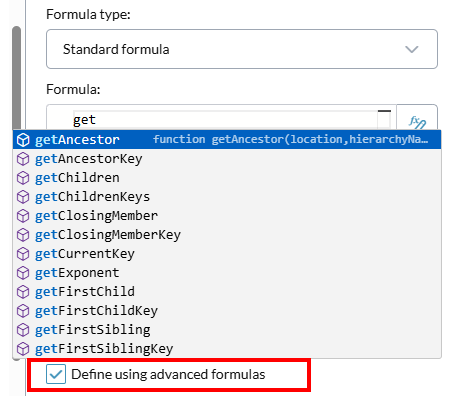Viewport: 454px width, 396px height.
Task: Click the cube icon beside getAncestor
Action: pos(23,140)
